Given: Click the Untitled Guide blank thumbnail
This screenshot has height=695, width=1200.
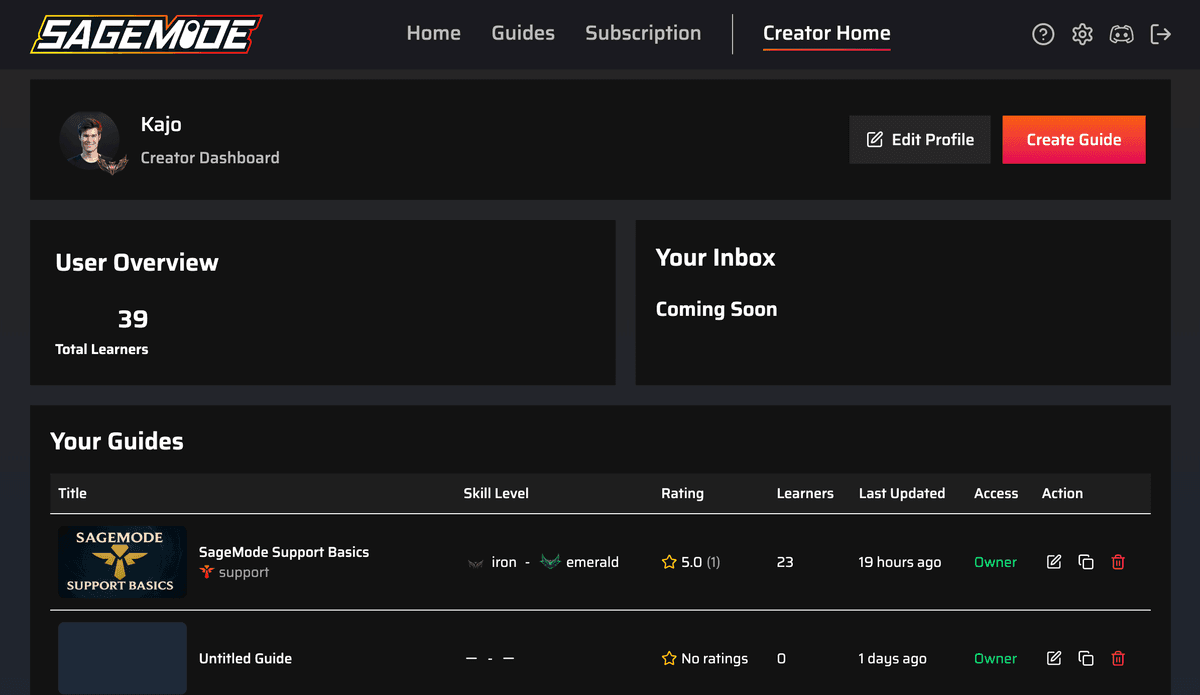Looking at the screenshot, I should coord(122,658).
